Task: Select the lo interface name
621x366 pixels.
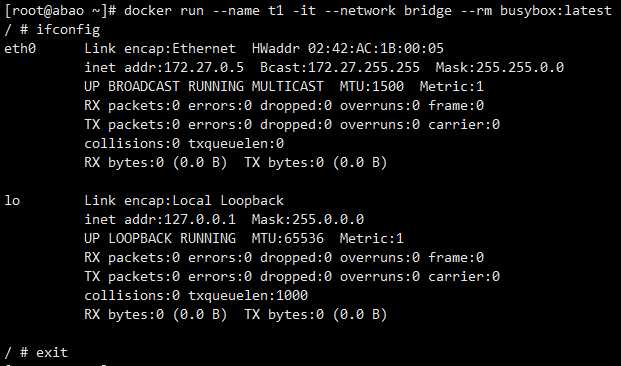Action: [12, 200]
